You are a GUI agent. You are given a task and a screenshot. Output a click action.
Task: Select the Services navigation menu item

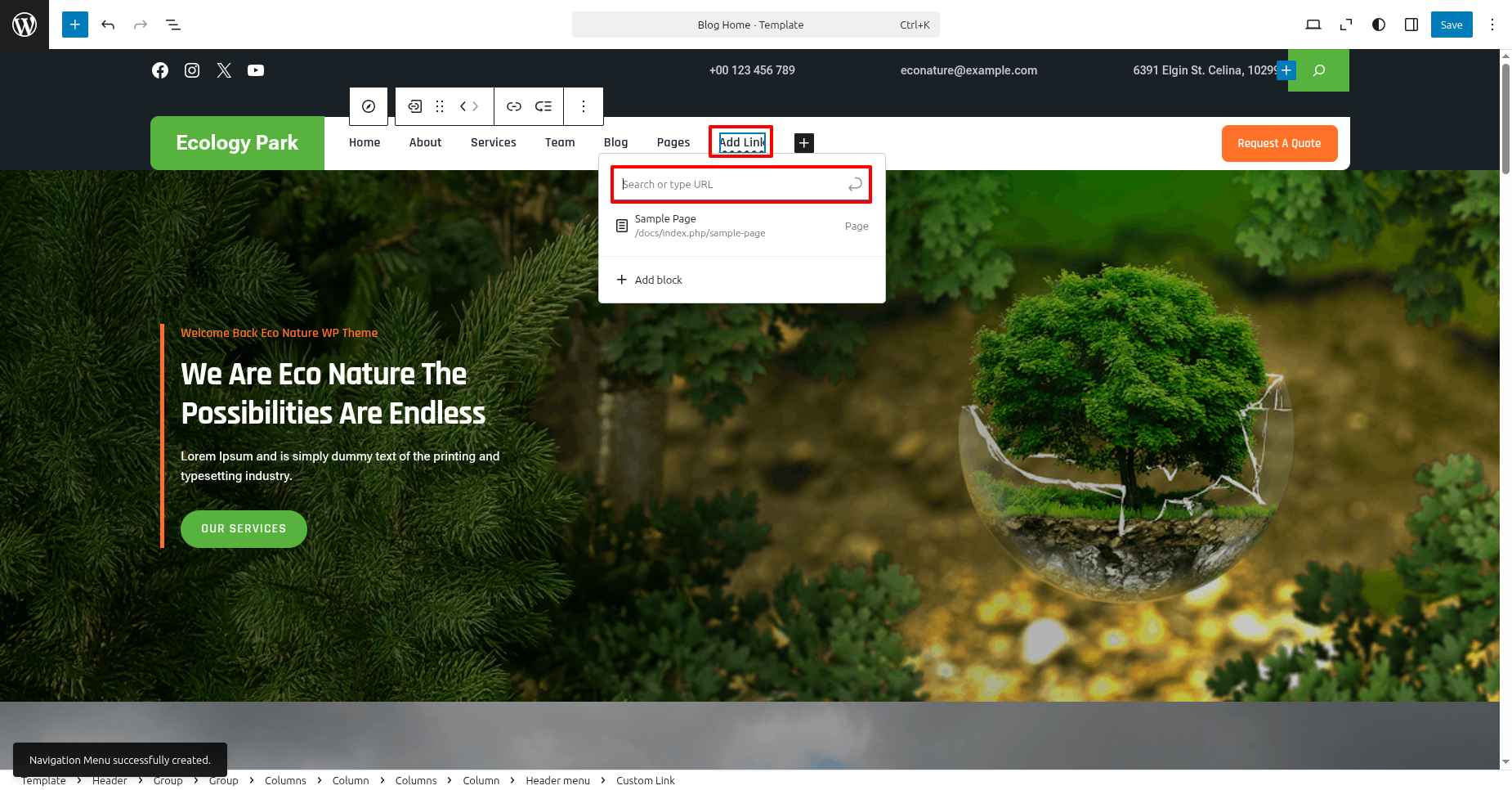pyautogui.click(x=493, y=142)
